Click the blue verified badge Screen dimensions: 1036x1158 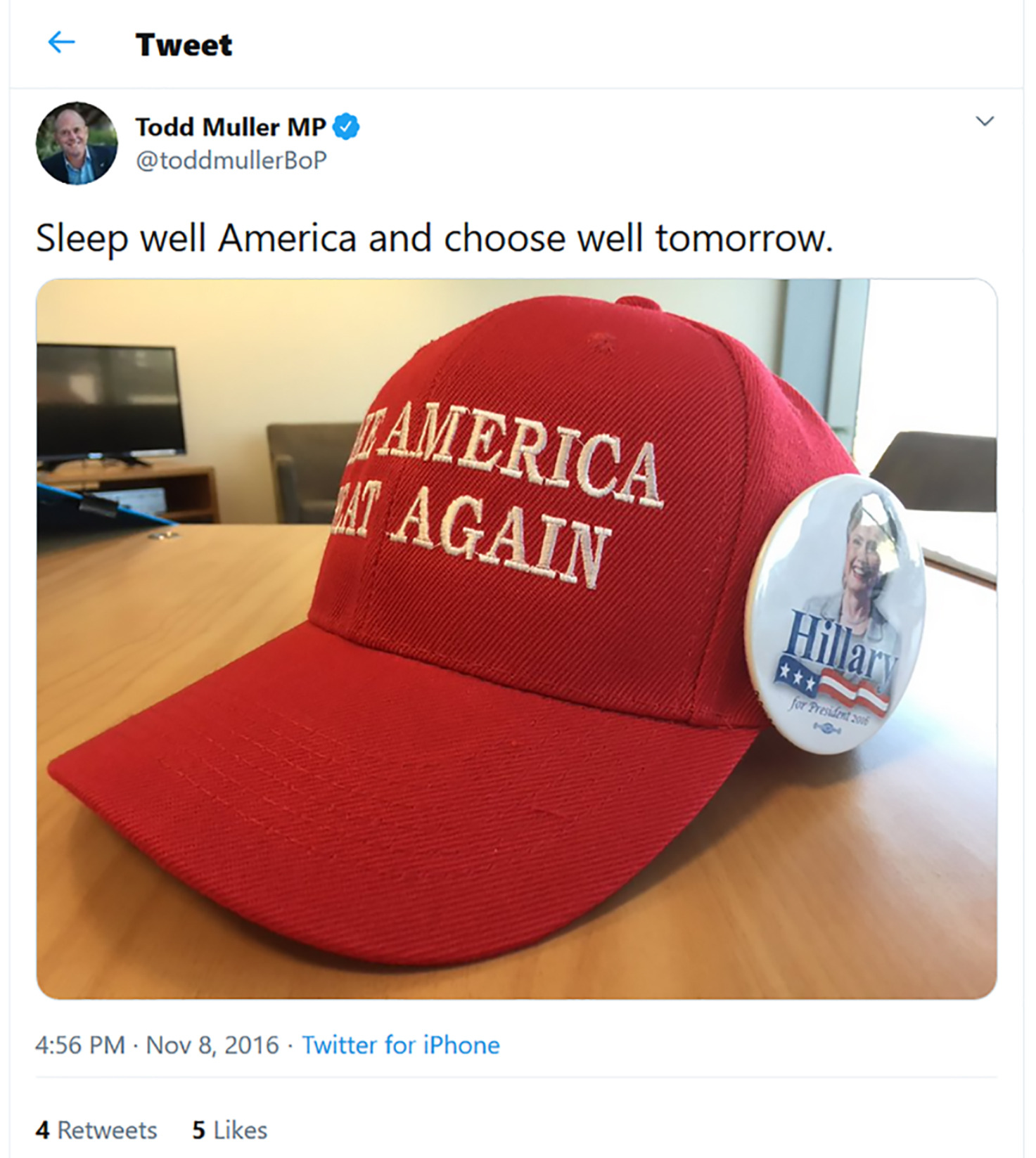(x=346, y=127)
